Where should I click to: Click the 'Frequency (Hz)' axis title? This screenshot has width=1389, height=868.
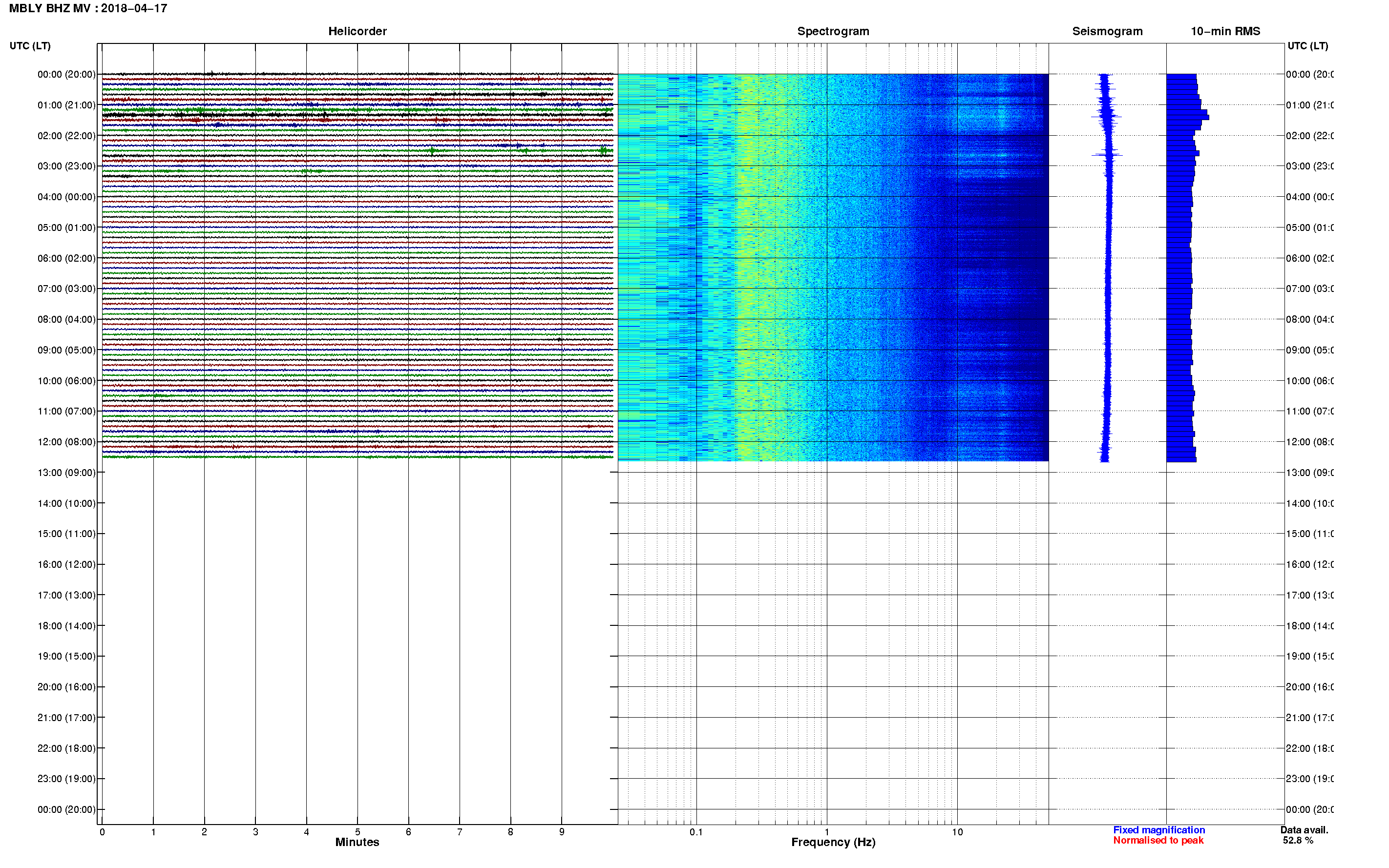(x=833, y=843)
